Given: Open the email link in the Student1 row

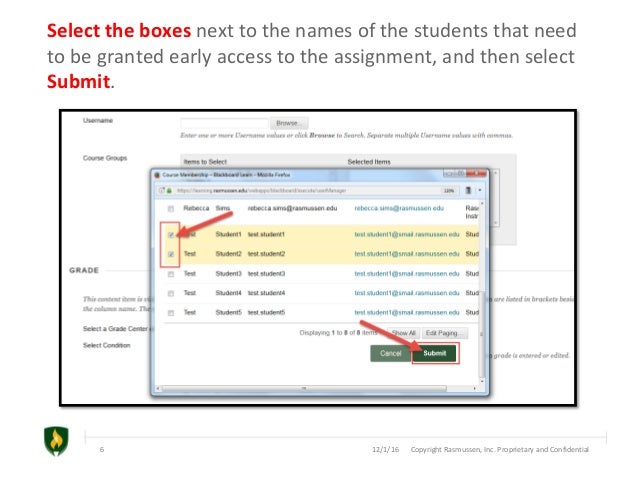Looking at the screenshot, I should pos(406,234).
